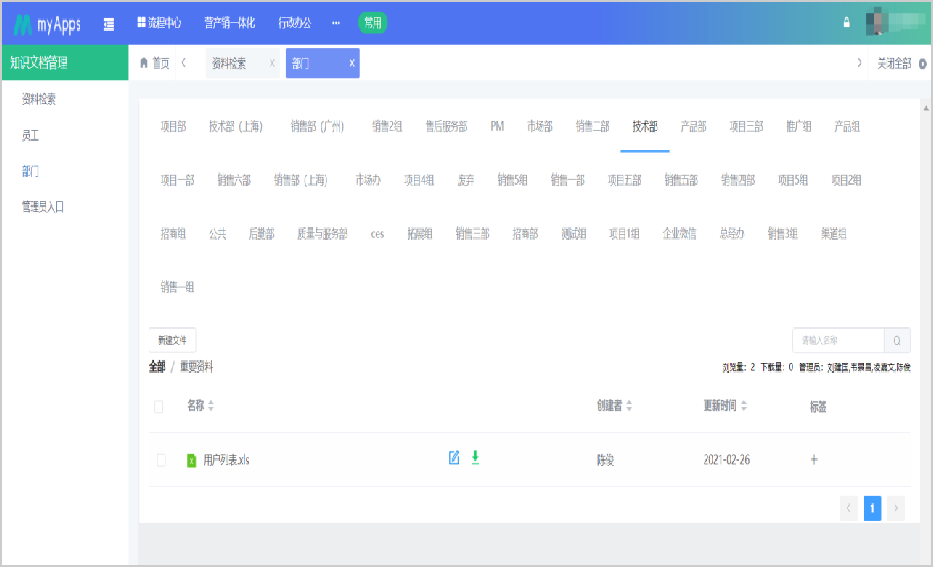Go to the previous page arrow
The width and height of the screenshot is (933, 567).
coord(849,508)
